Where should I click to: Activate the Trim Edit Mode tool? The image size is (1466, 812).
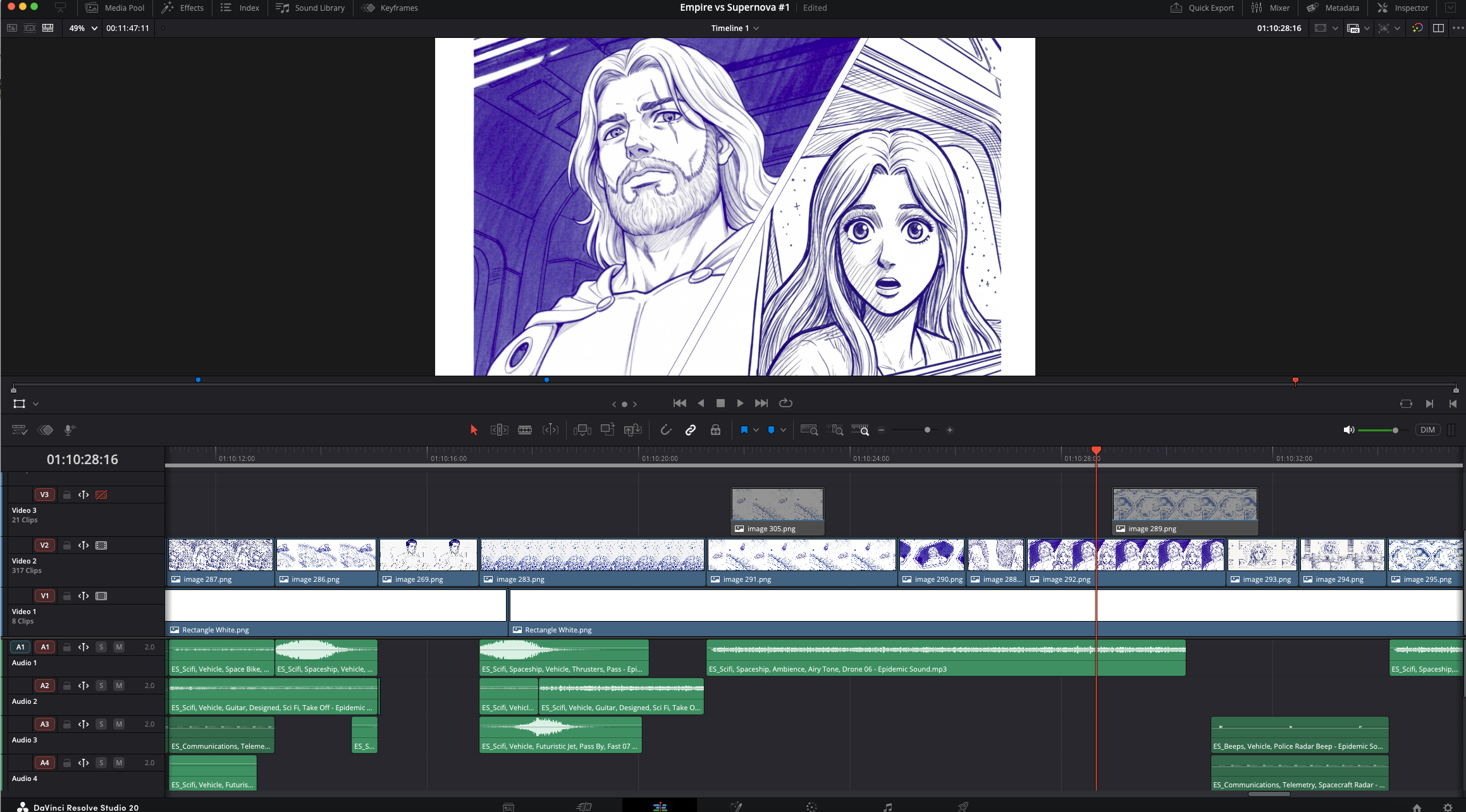tap(499, 430)
